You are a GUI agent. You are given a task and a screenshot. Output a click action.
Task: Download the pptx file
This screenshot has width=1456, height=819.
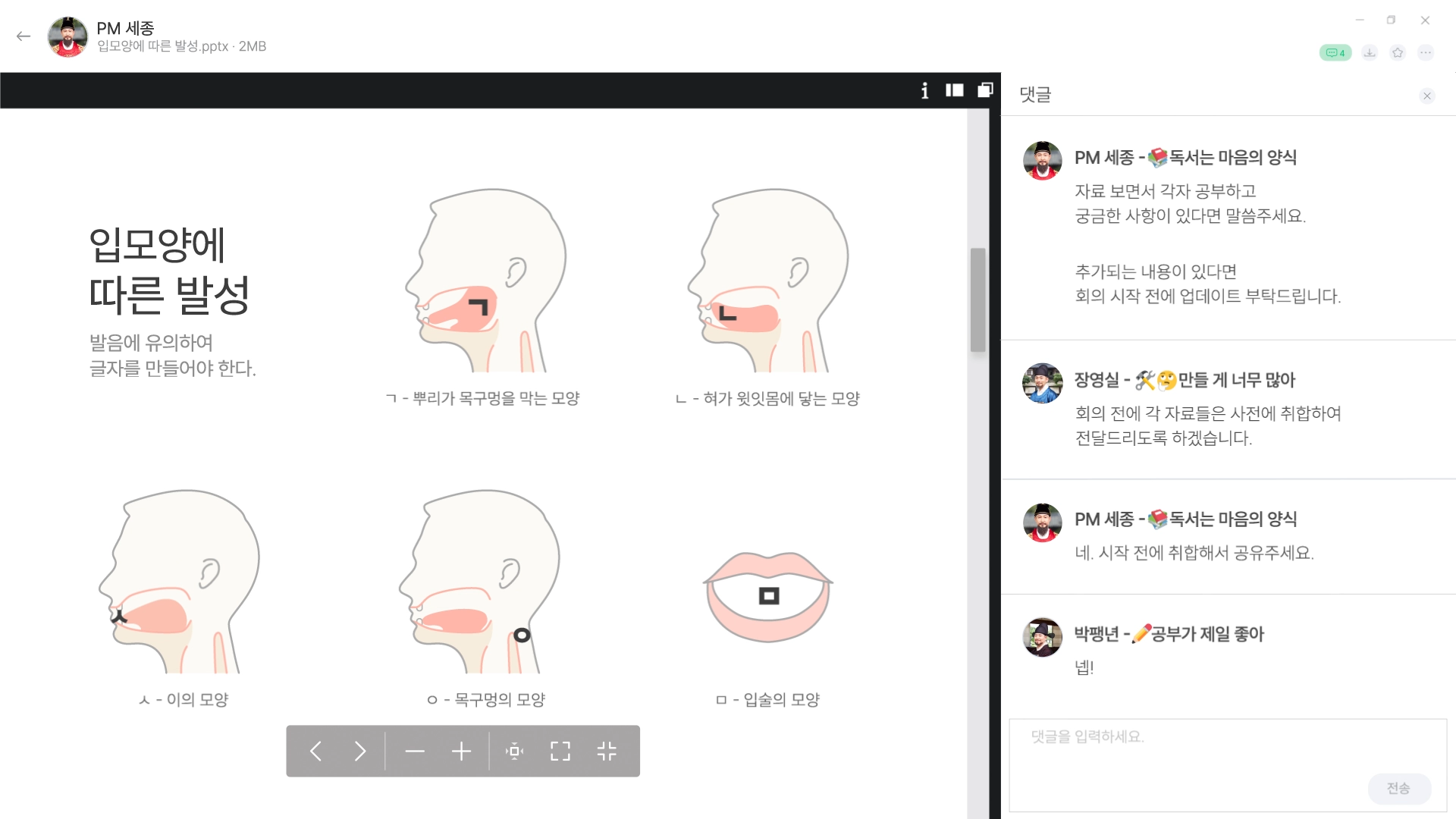click(1370, 52)
